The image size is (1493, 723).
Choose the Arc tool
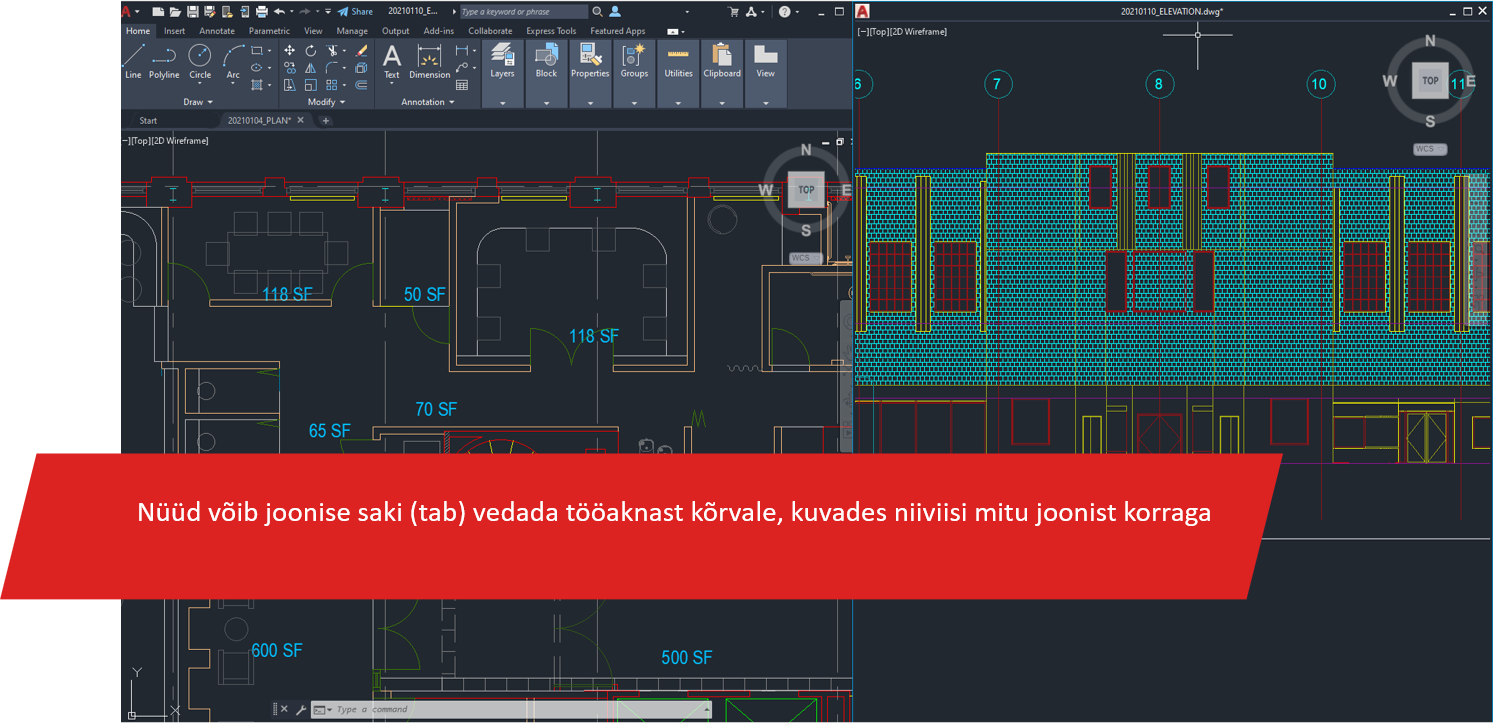pos(233,59)
